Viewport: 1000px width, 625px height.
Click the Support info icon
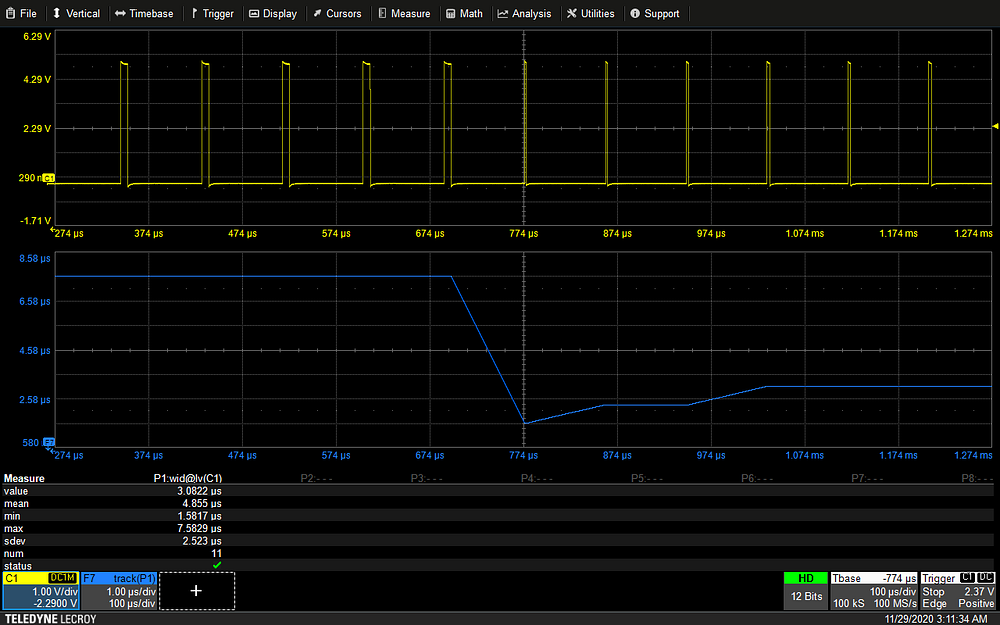click(637, 13)
